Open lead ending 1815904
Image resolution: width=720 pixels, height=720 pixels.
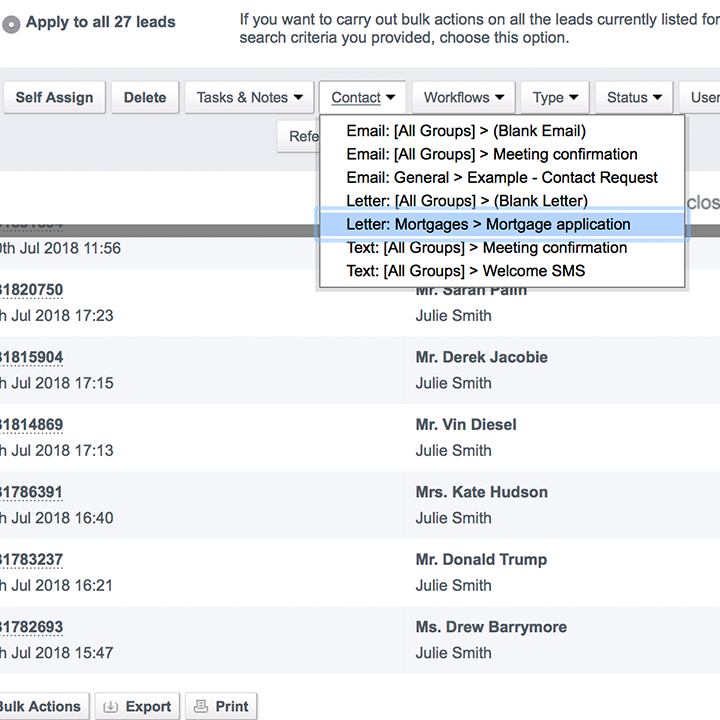(31, 358)
